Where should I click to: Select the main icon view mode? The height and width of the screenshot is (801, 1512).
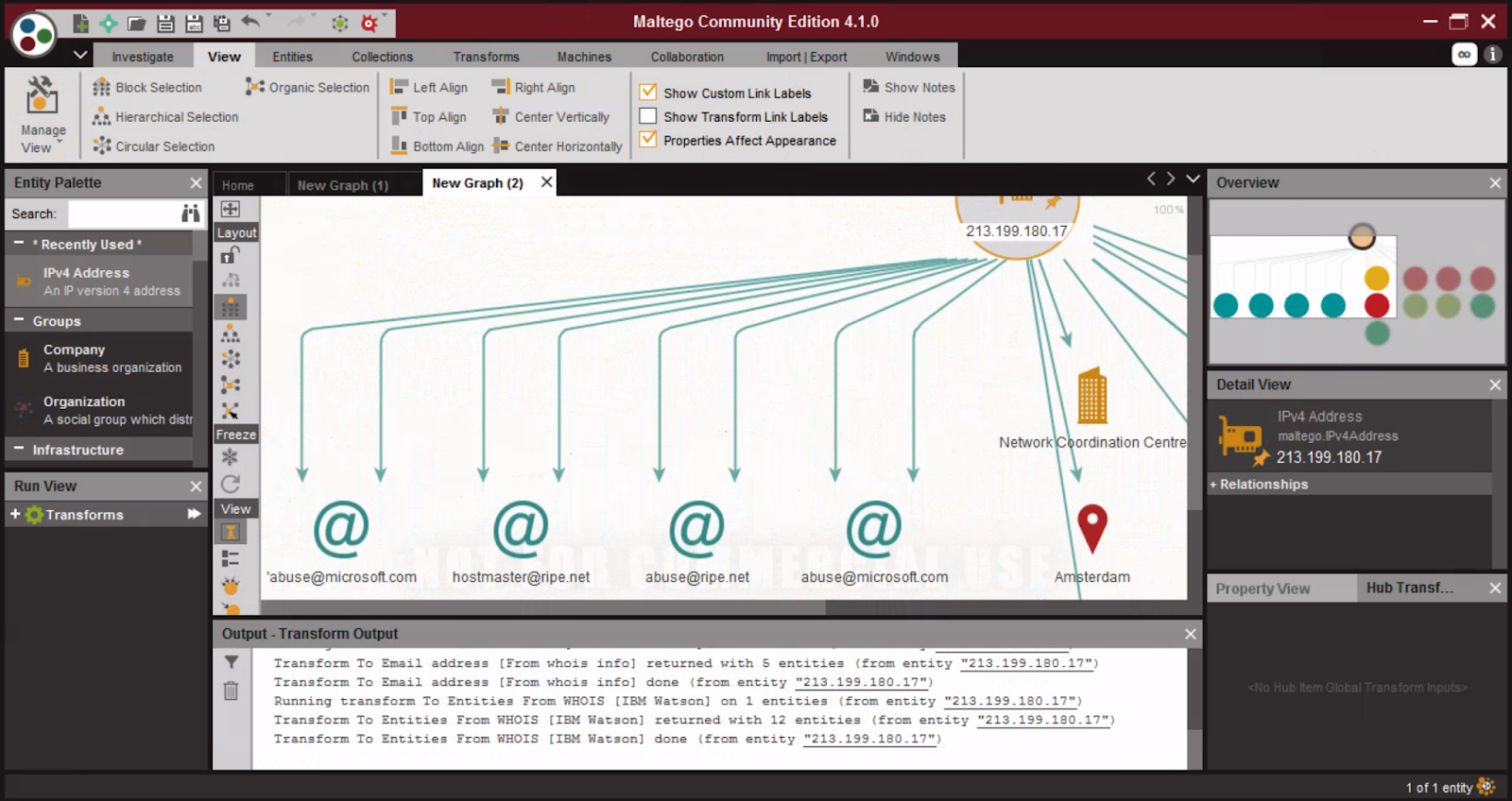click(x=230, y=533)
